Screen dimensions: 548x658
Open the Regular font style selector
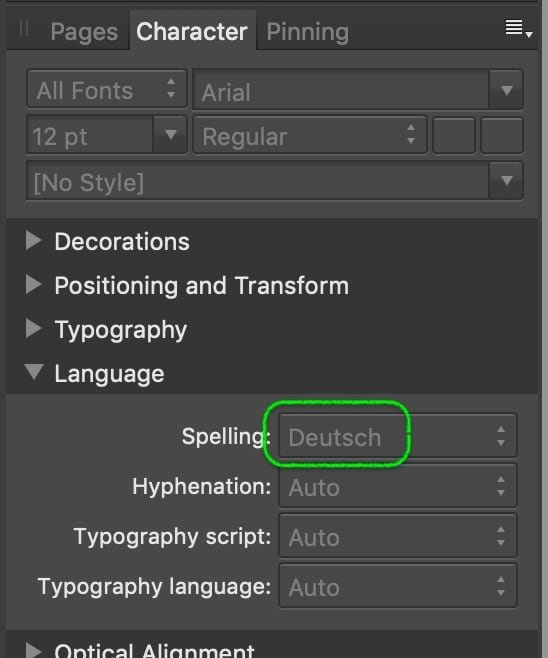310,135
